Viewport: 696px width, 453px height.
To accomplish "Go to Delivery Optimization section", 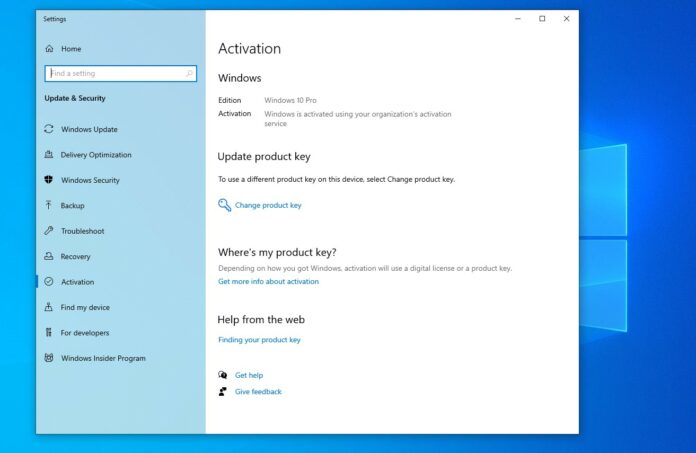I will point(96,155).
